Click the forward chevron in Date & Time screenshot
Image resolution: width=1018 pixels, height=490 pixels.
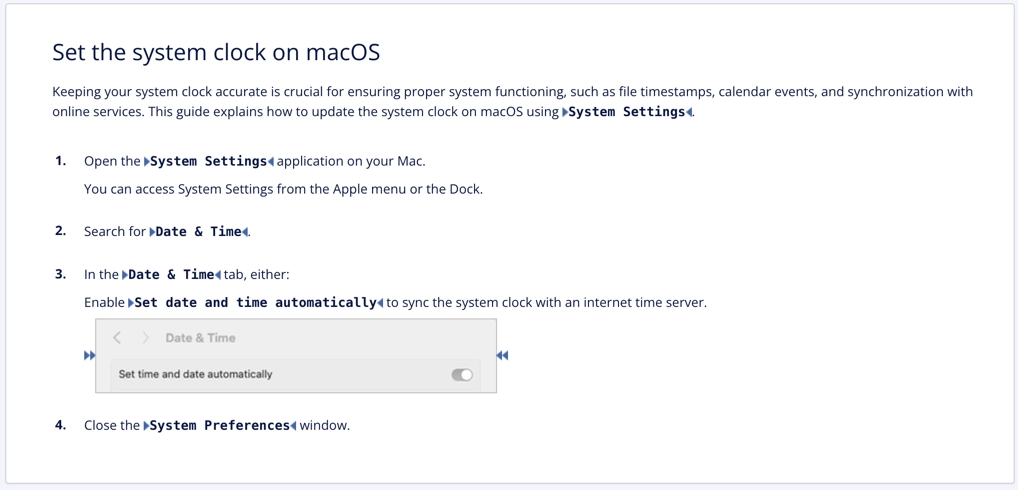coord(145,337)
